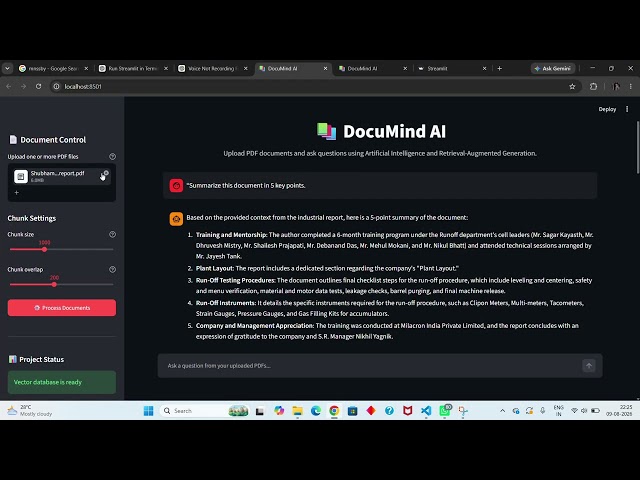Screen dimensions: 640x480
Task: Show help tooltip for Chunk overlap
Action: tap(112, 269)
